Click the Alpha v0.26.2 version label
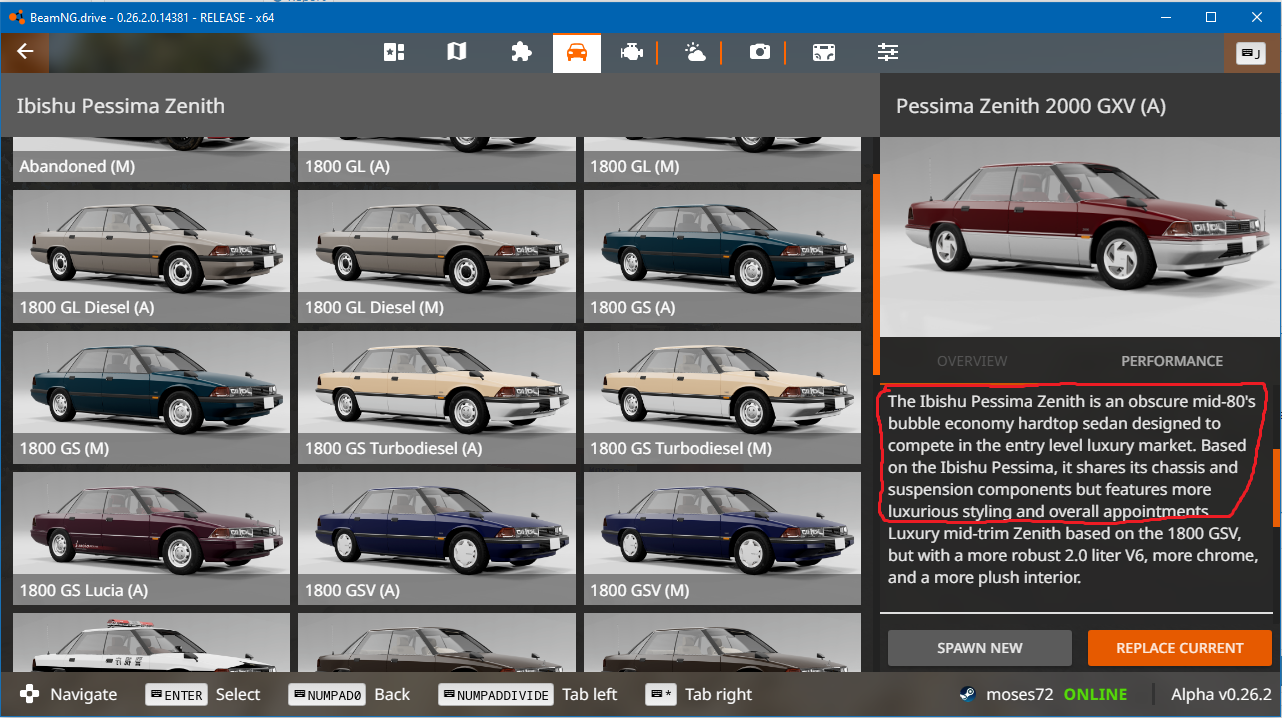 click(x=1221, y=694)
